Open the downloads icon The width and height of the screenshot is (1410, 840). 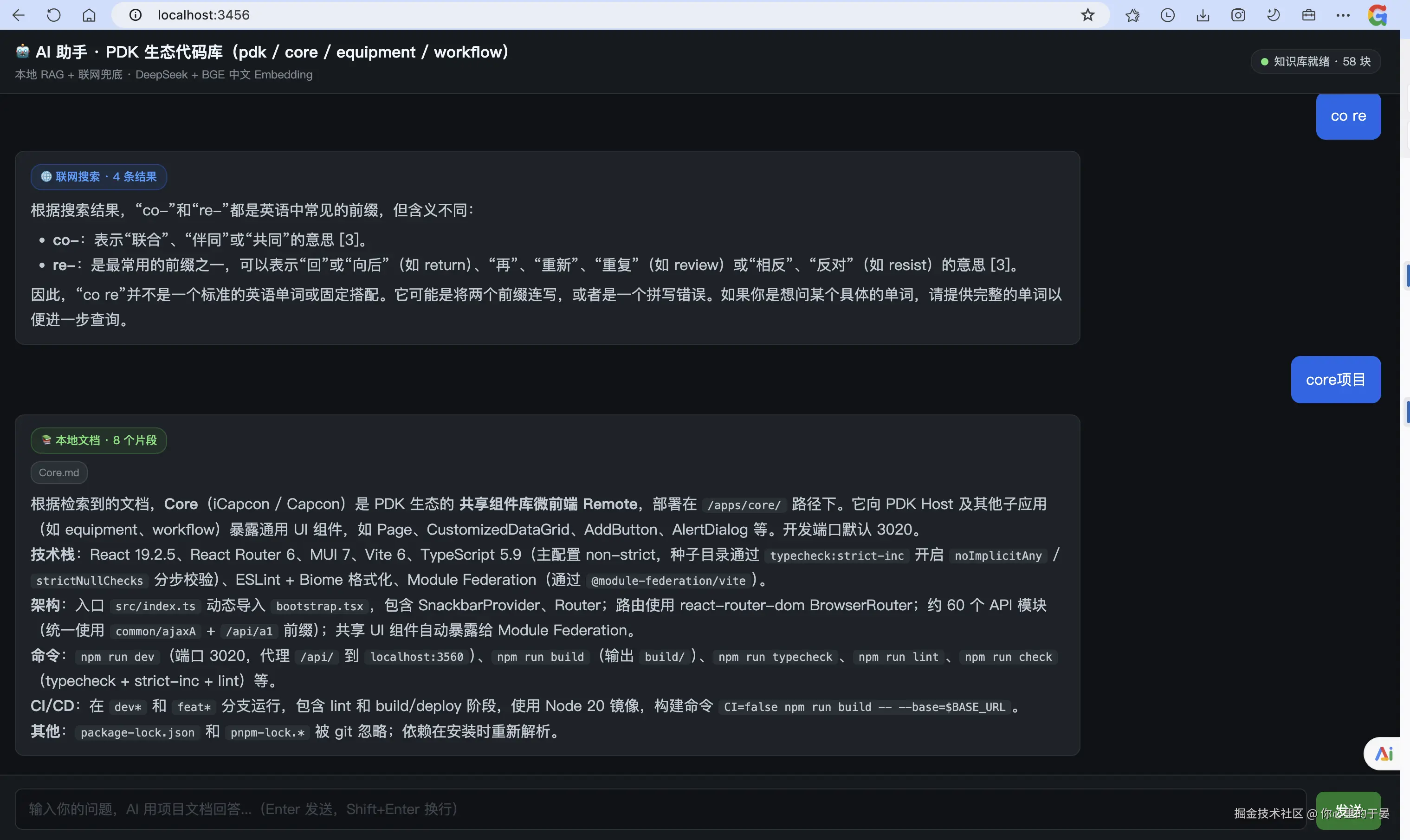click(1203, 15)
